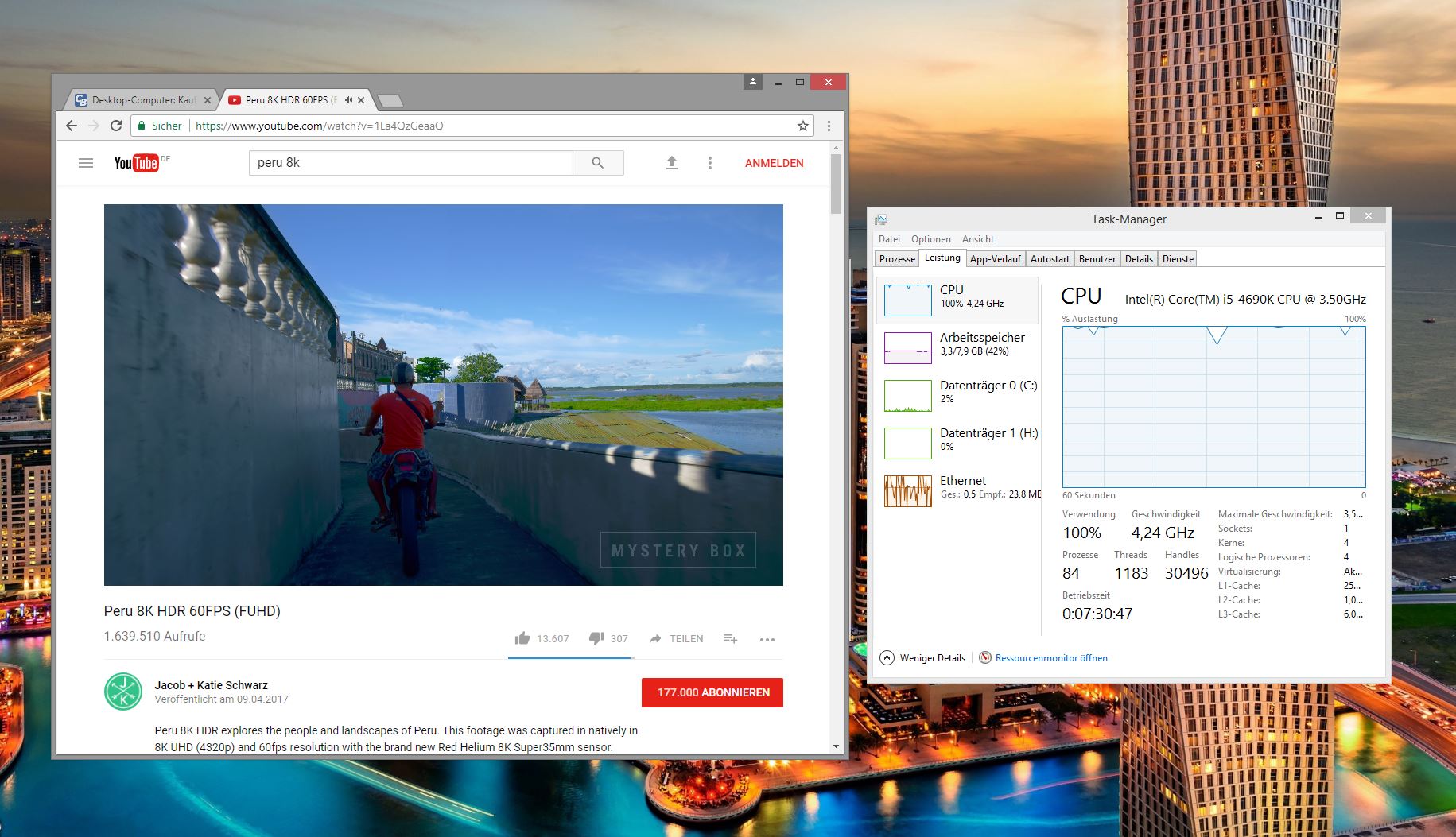
Task: Click the YouTube search magnifier button
Action: (x=598, y=163)
